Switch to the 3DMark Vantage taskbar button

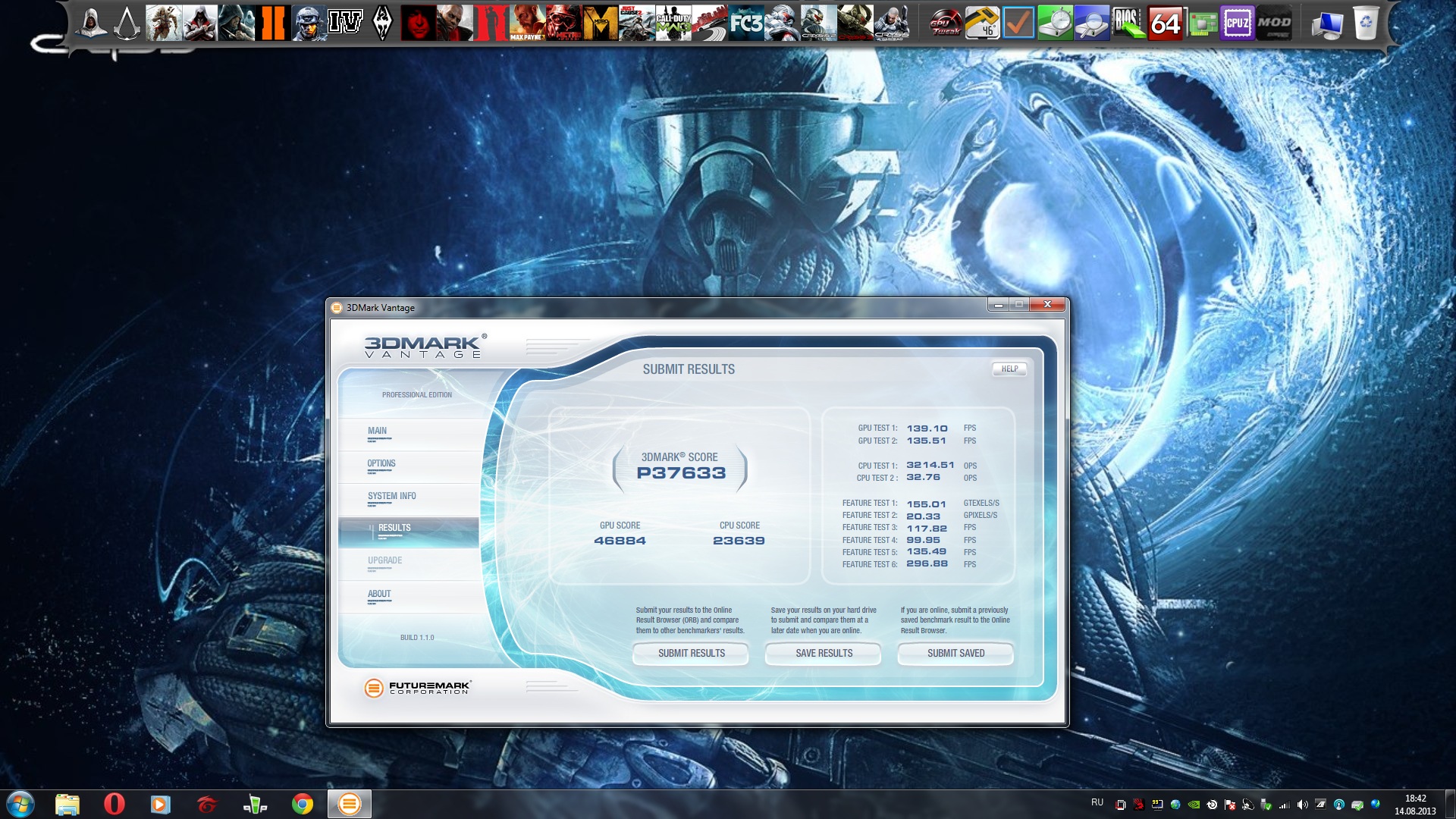pyautogui.click(x=350, y=804)
